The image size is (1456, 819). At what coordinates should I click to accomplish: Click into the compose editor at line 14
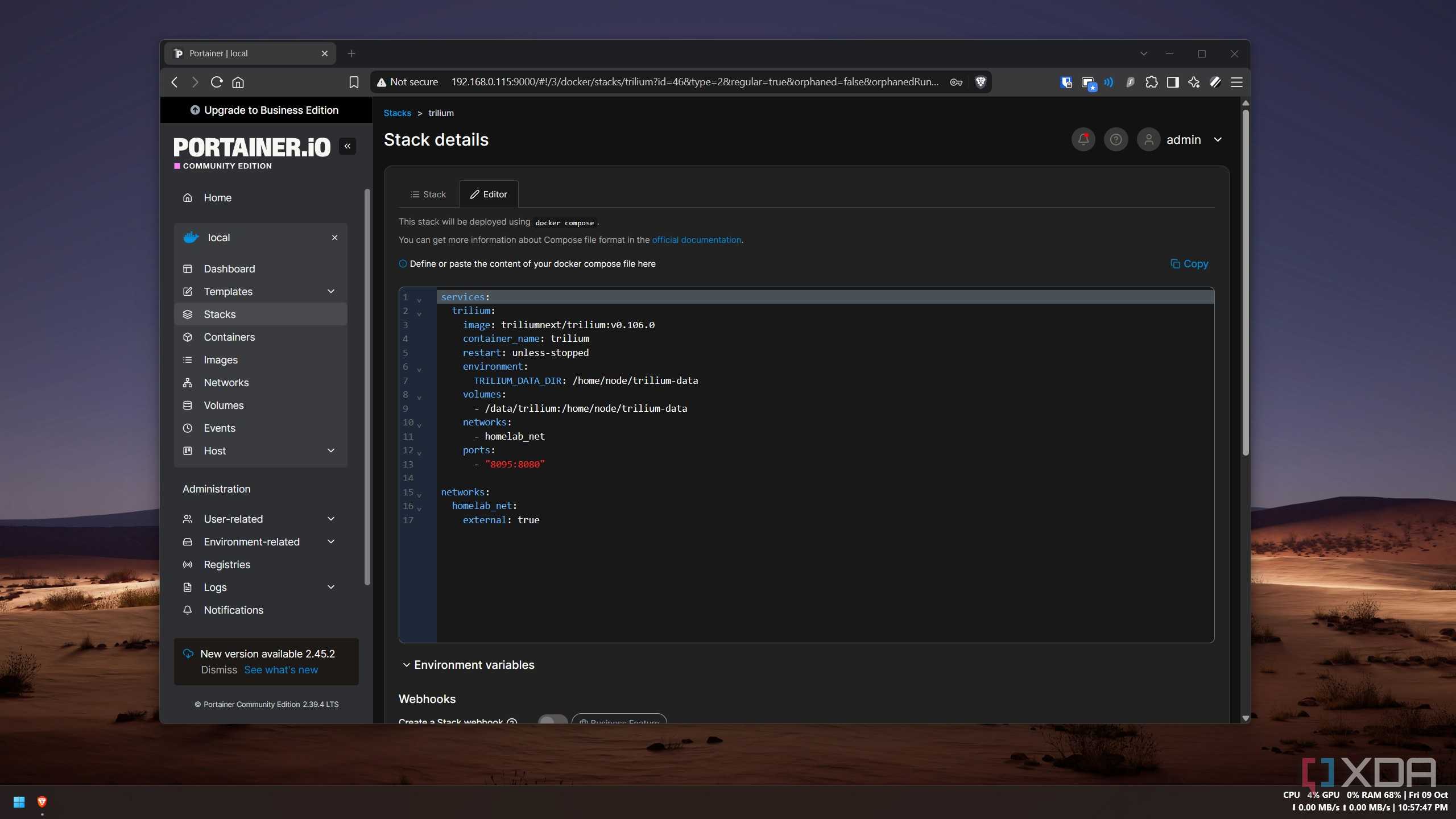pyautogui.click(x=825, y=478)
